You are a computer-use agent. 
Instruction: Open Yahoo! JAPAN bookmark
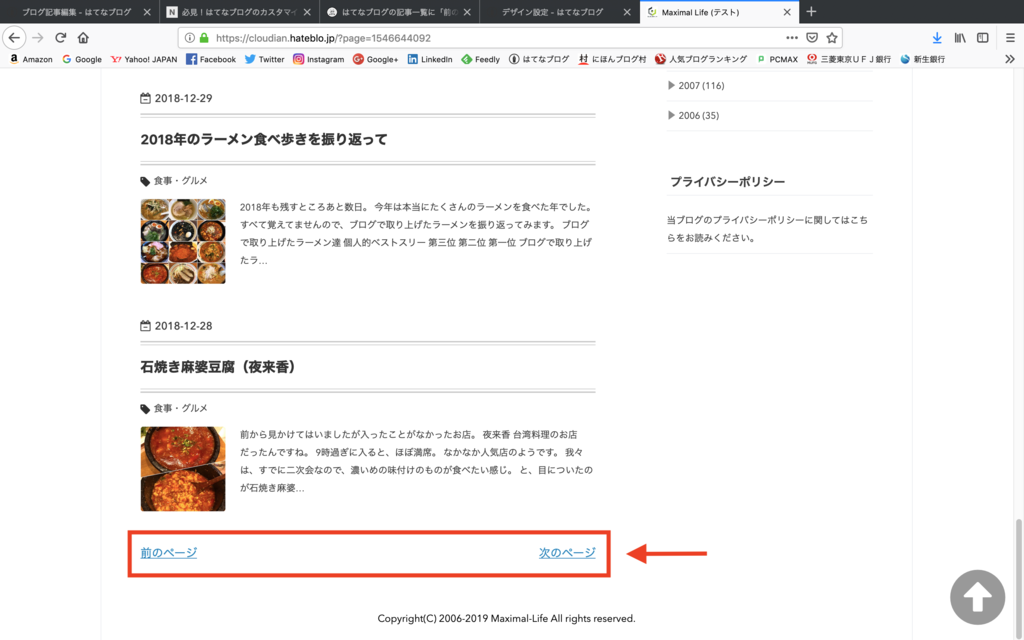(x=144, y=59)
